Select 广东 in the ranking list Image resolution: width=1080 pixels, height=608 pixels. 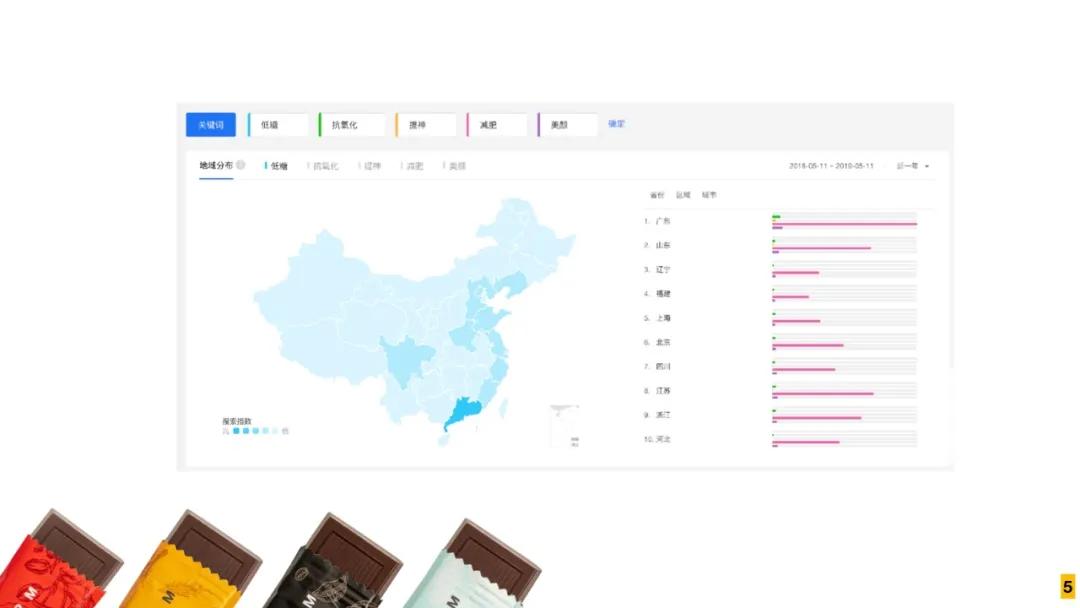[663, 221]
